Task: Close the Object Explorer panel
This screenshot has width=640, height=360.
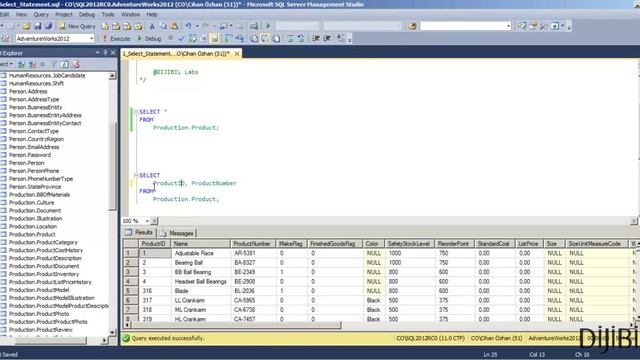Action: (x=113, y=53)
